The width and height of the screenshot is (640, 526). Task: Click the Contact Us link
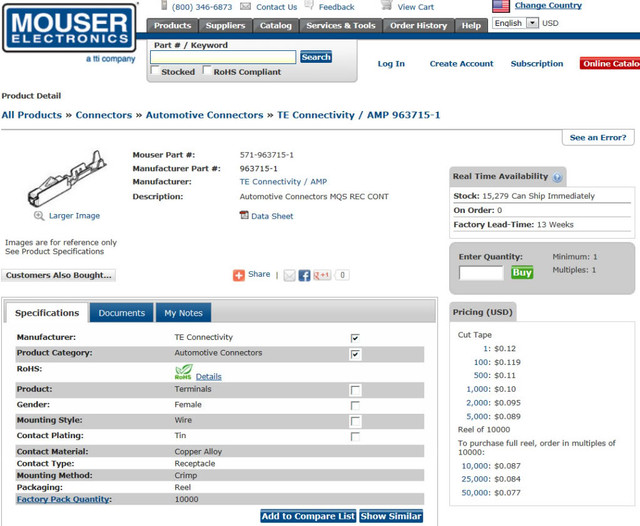[x=276, y=7]
